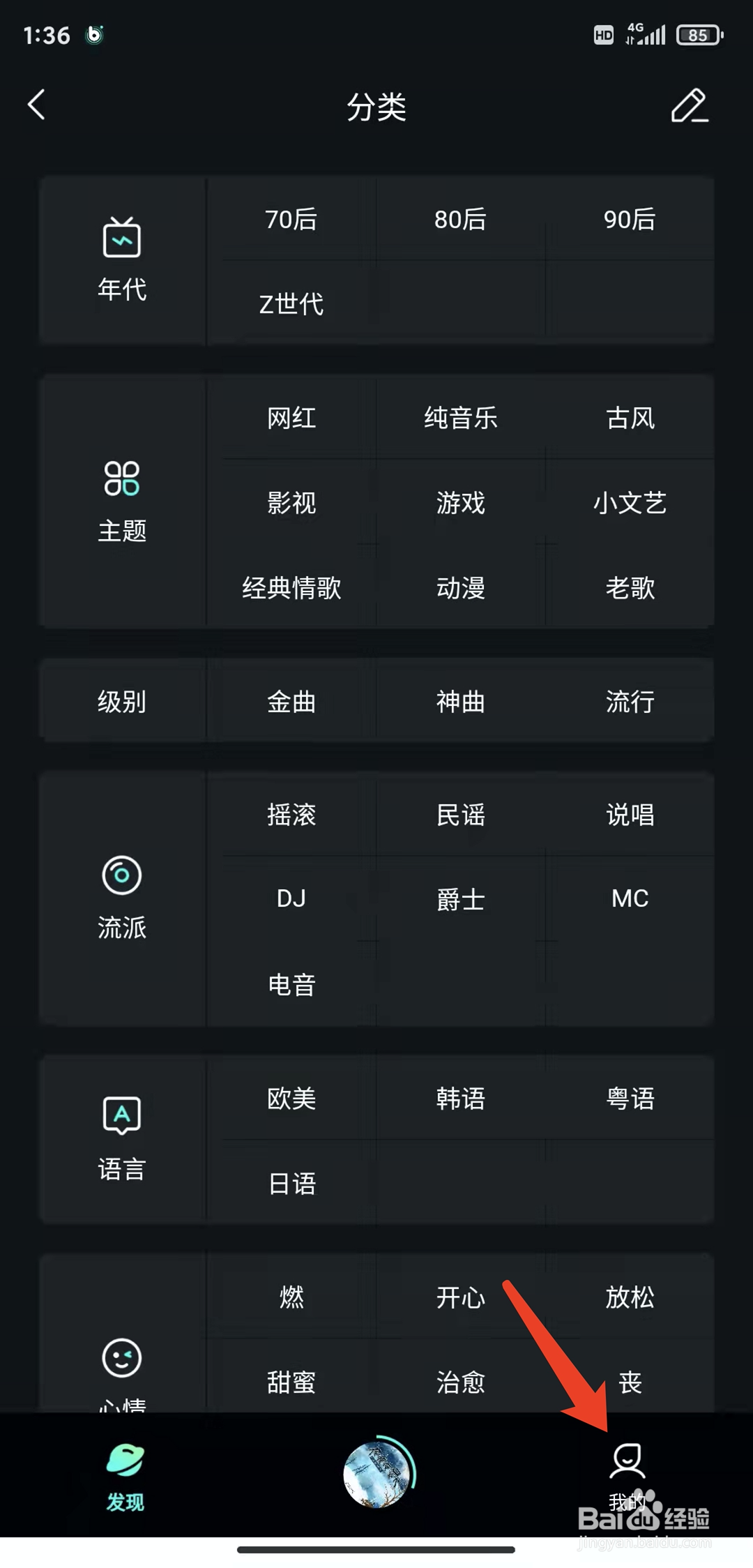Choose the 古风 category

pos(630,419)
